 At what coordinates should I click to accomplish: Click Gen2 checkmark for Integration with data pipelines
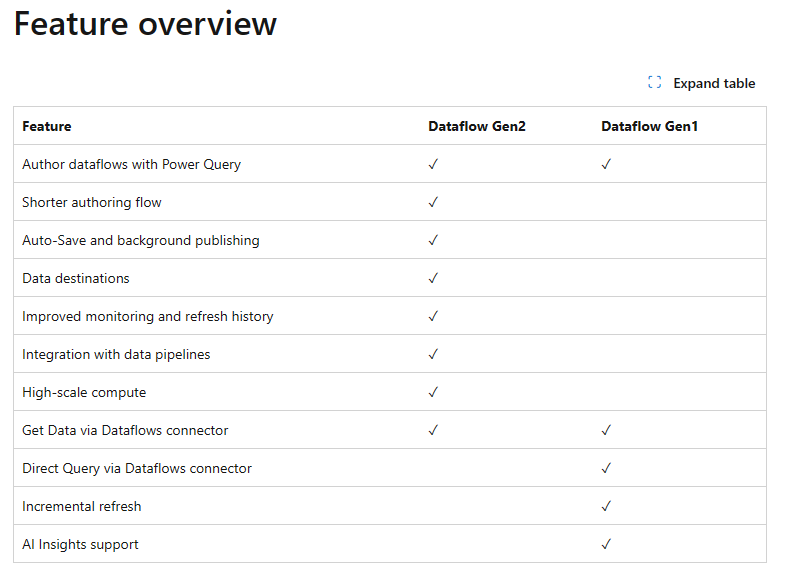click(x=433, y=354)
